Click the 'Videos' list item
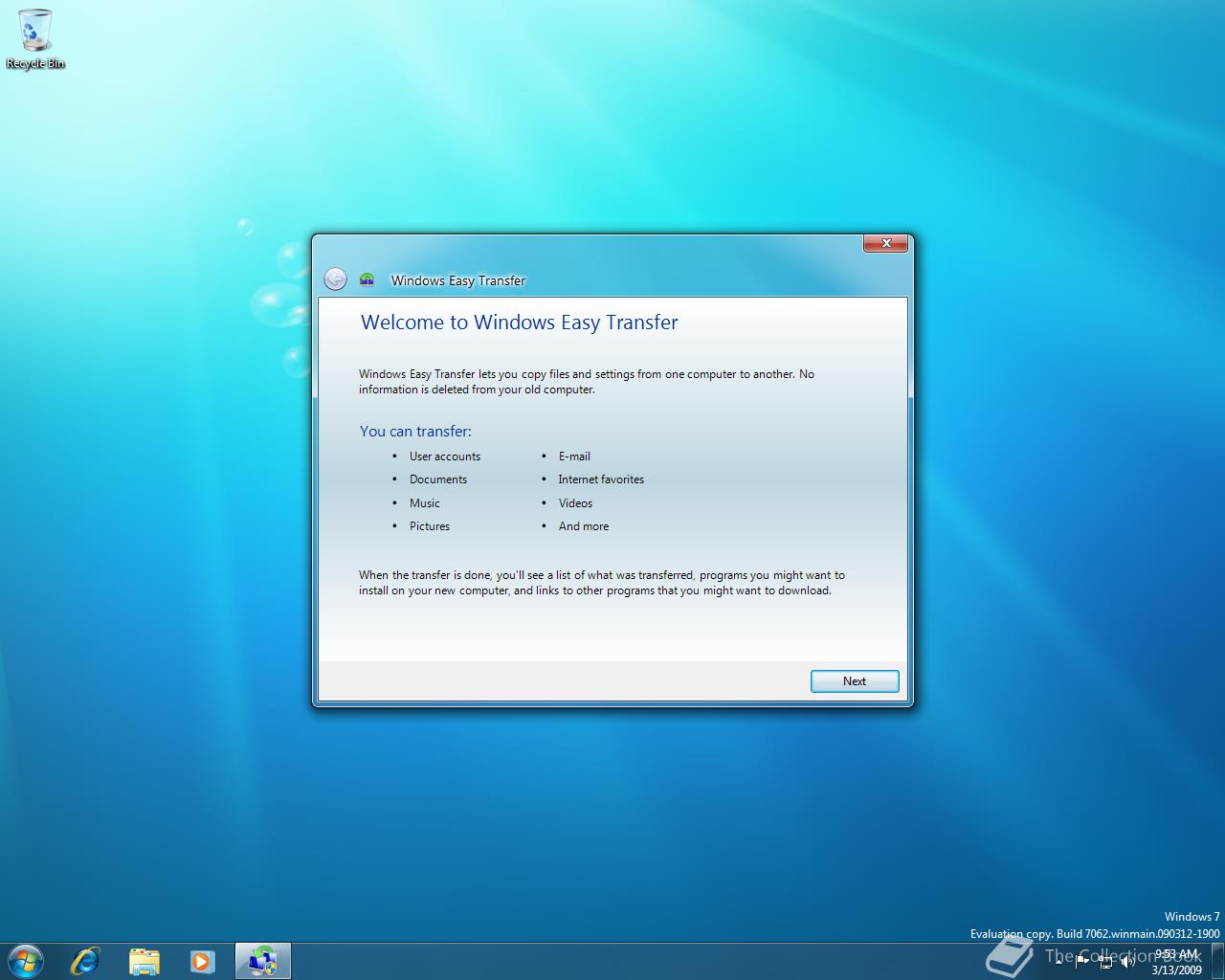 point(575,503)
